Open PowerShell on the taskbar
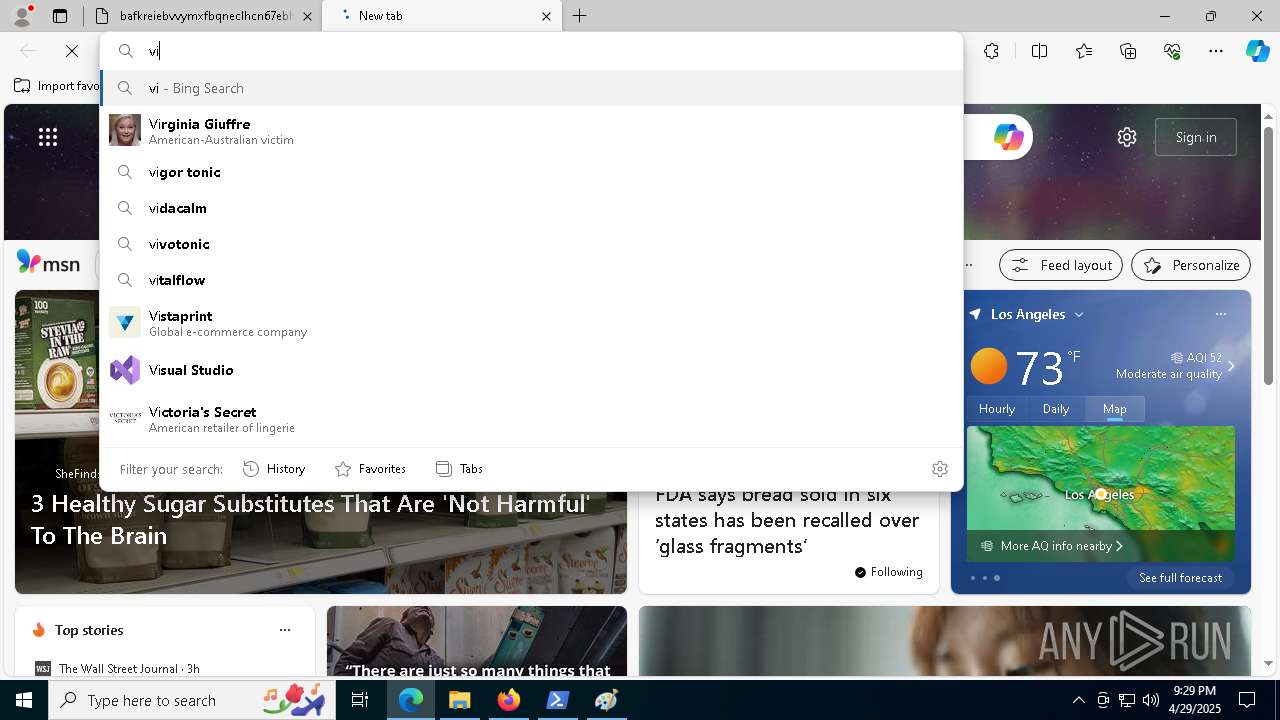 (x=557, y=700)
